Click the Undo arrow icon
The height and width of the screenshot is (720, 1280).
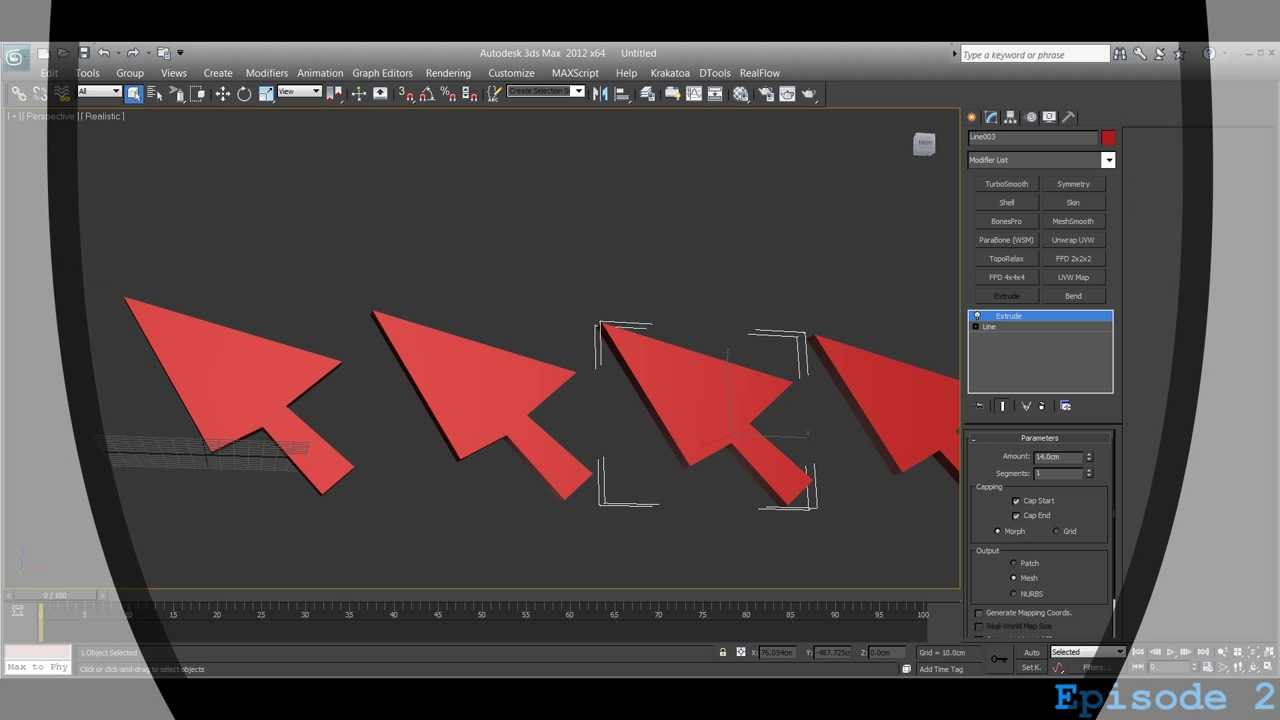(103, 53)
